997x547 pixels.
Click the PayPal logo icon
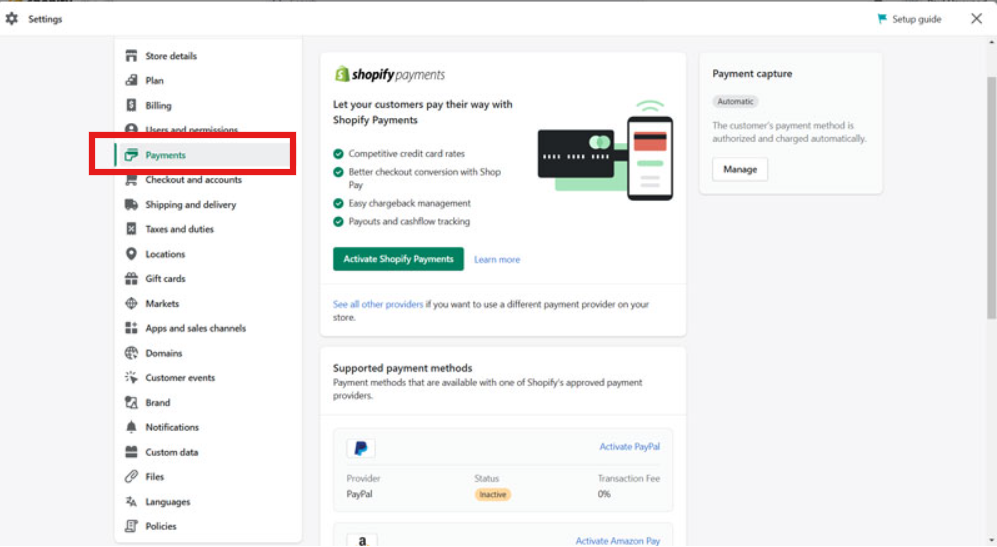point(361,448)
